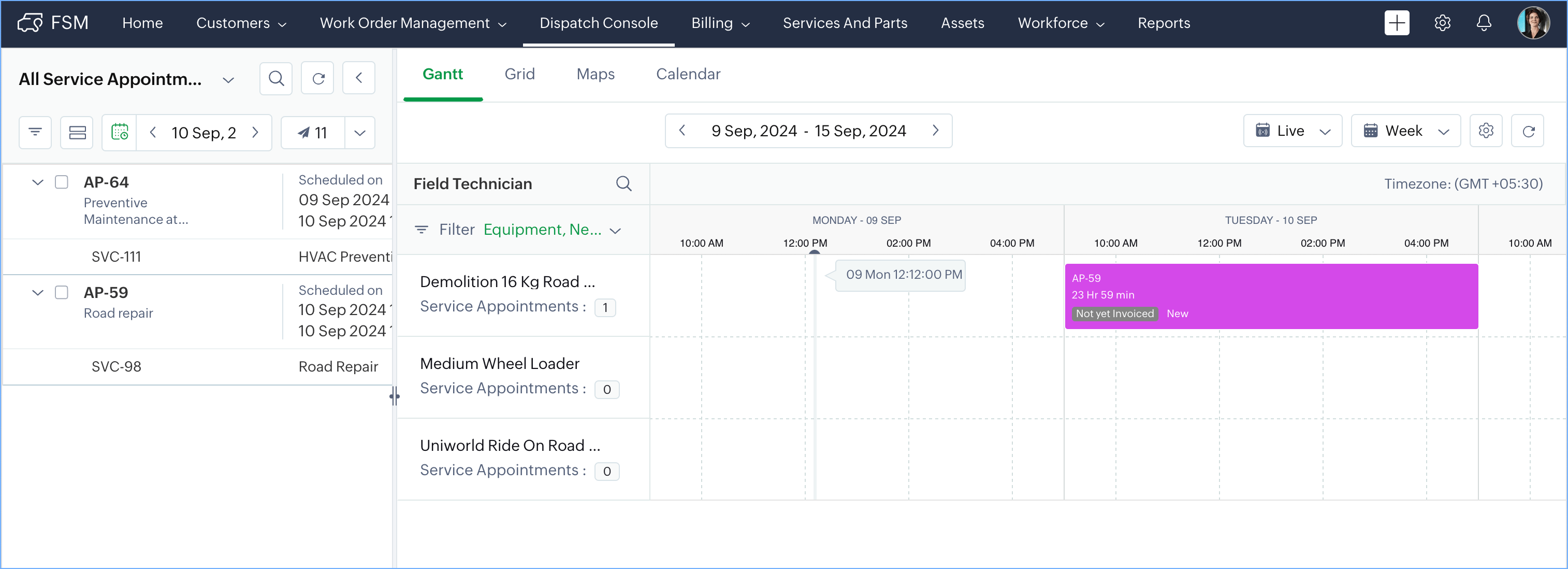Image resolution: width=1568 pixels, height=569 pixels.
Task: Open Gantt settings gear
Action: click(x=1486, y=131)
